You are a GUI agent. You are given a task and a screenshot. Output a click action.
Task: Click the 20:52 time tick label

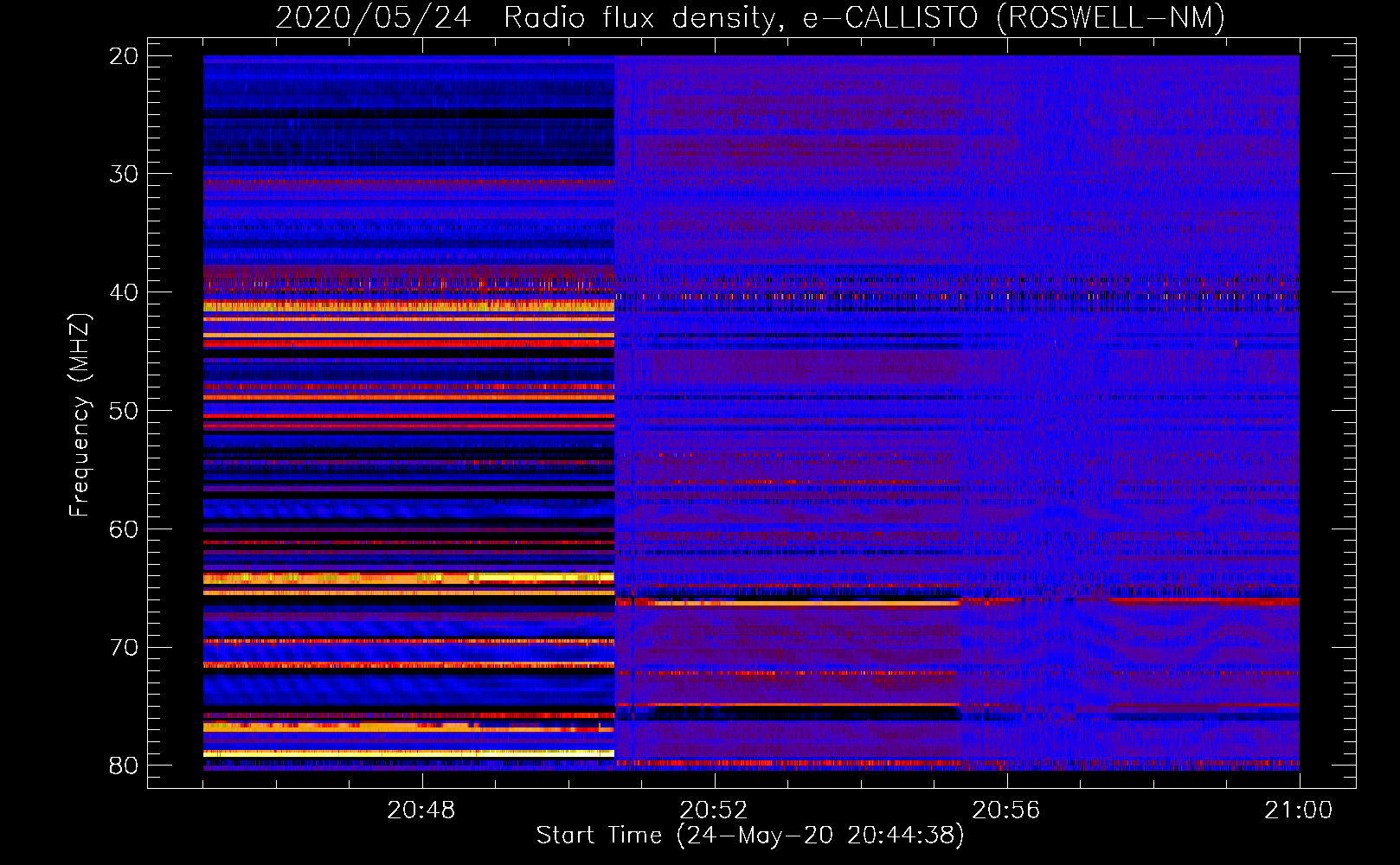[x=714, y=811]
